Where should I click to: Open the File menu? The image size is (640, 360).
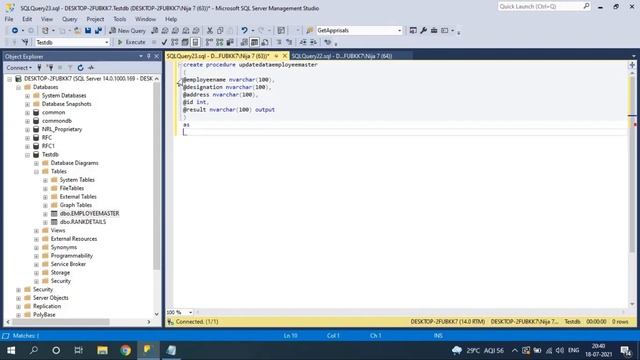(9, 19)
